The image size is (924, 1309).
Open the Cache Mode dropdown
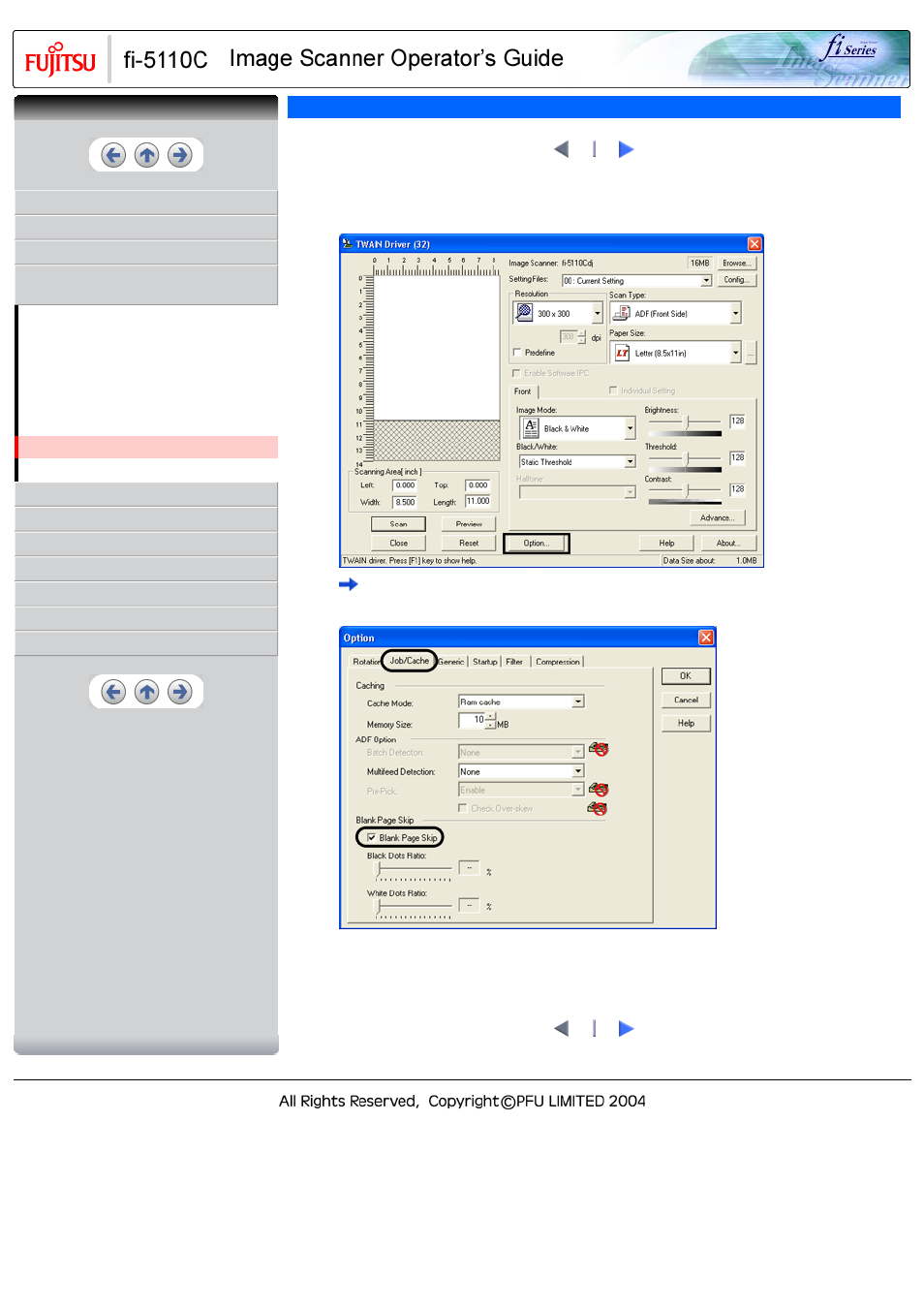578,701
